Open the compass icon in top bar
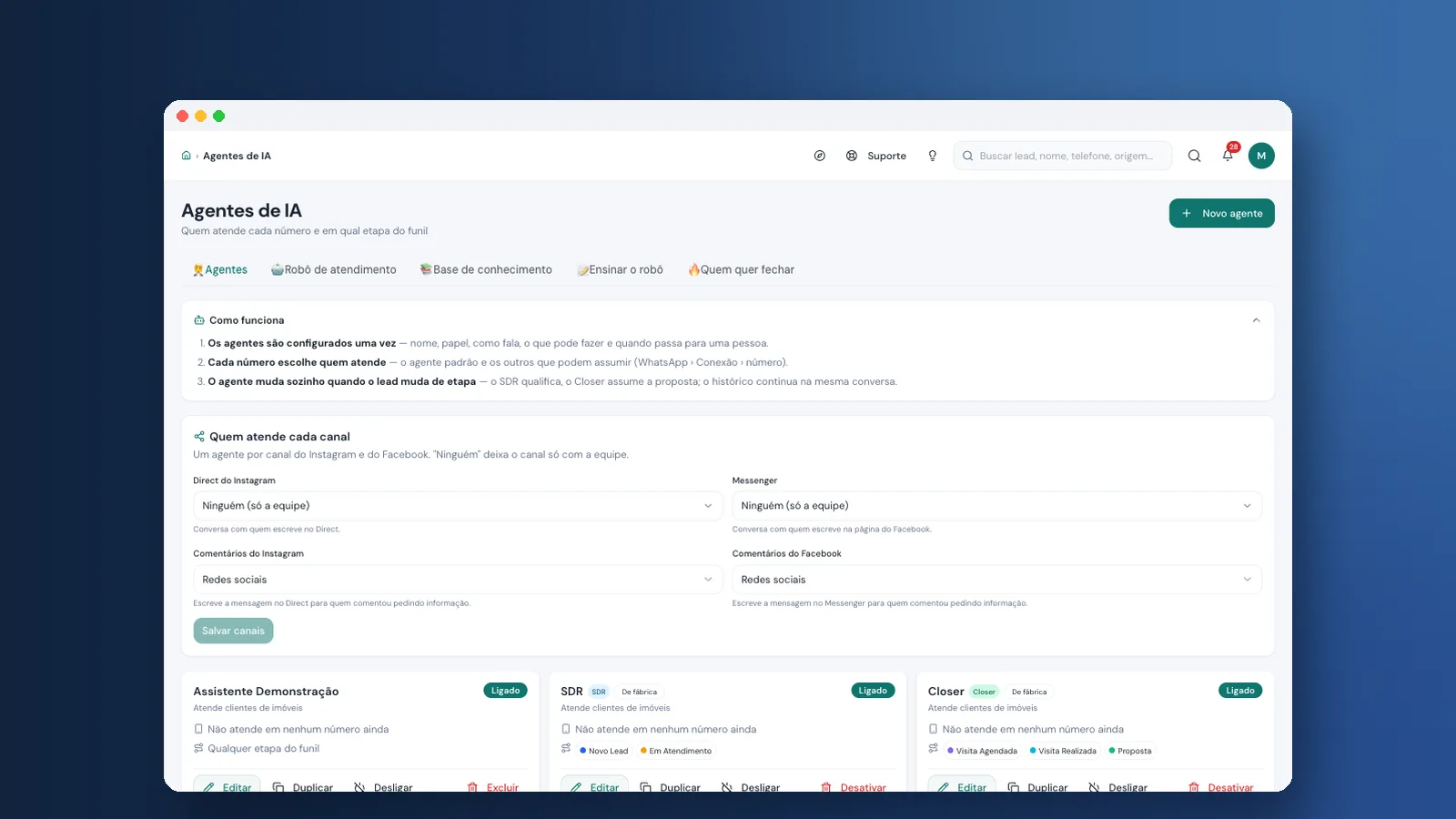The image size is (1456, 819). pos(820,156)
